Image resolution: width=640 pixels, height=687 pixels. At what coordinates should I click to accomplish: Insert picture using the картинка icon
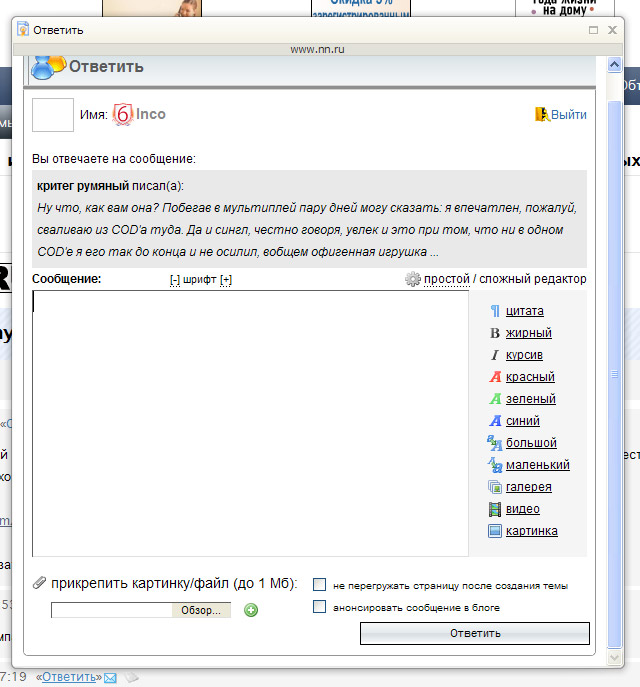(x=494, y=531)
